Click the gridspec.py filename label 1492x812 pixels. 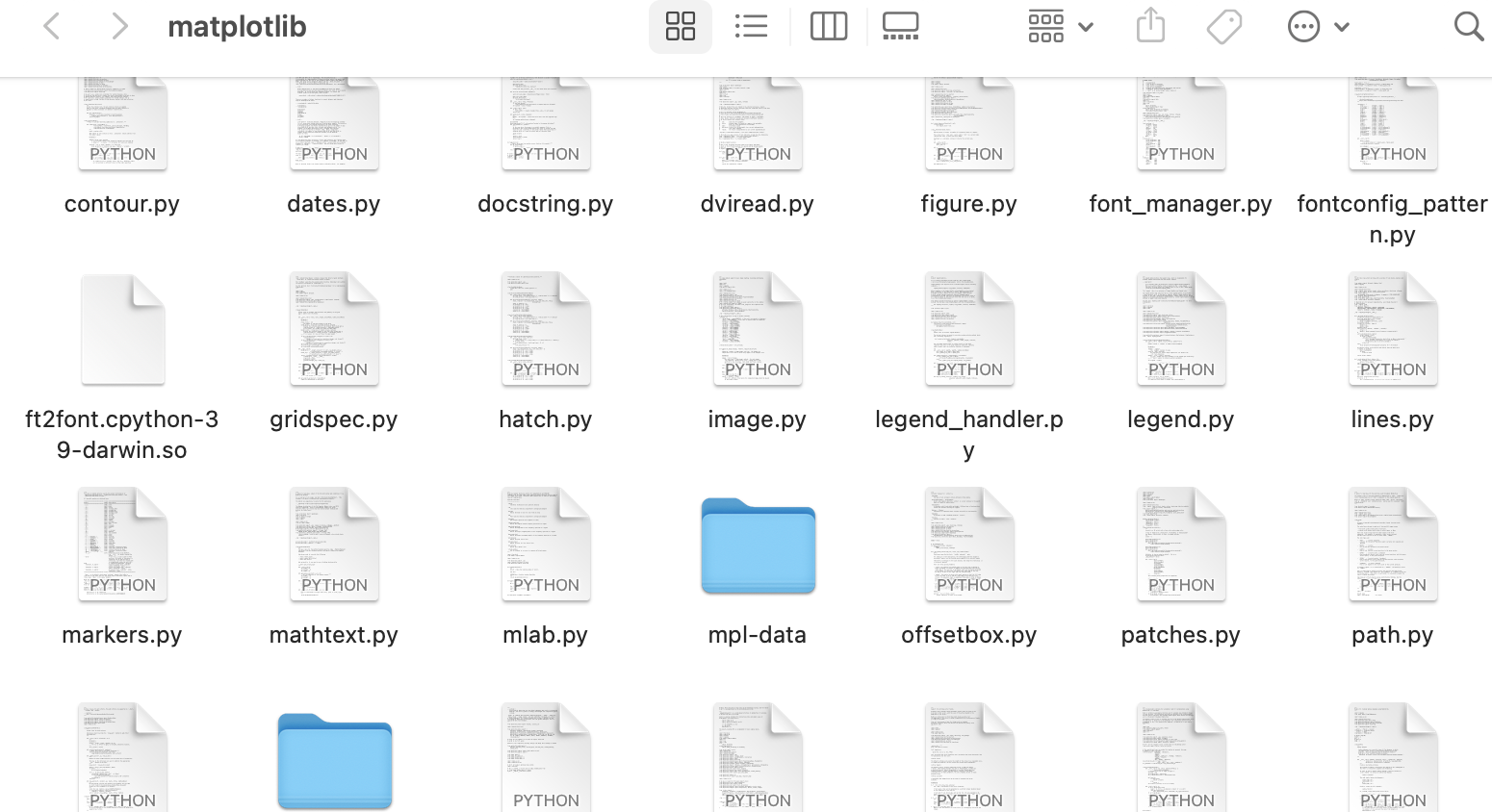[x=334, y=419]
